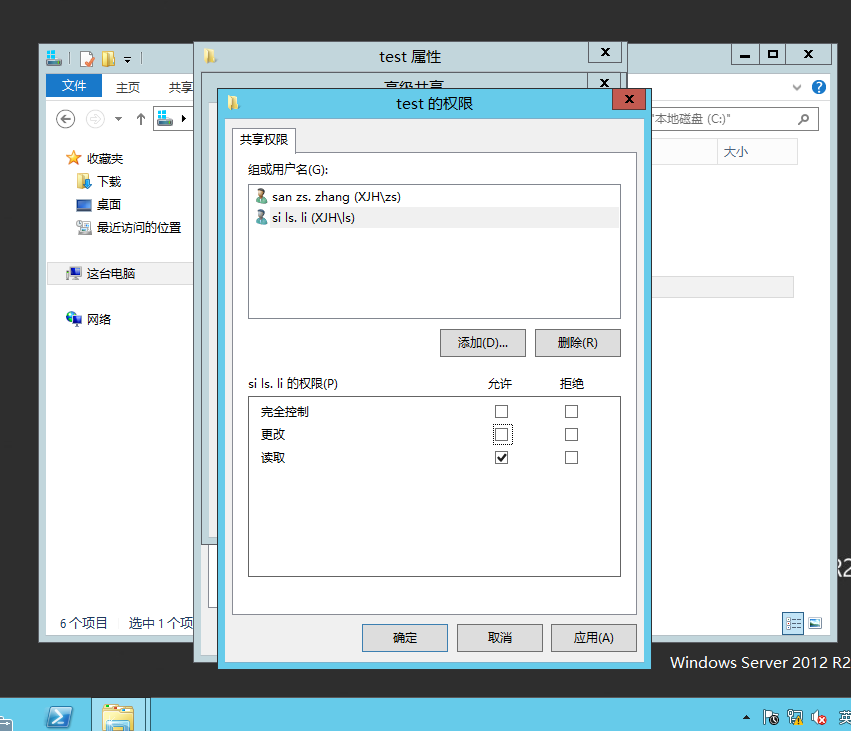Click Explorer forward navigation arrow
The image size is (851, 731).
click(x=96, y=119)
